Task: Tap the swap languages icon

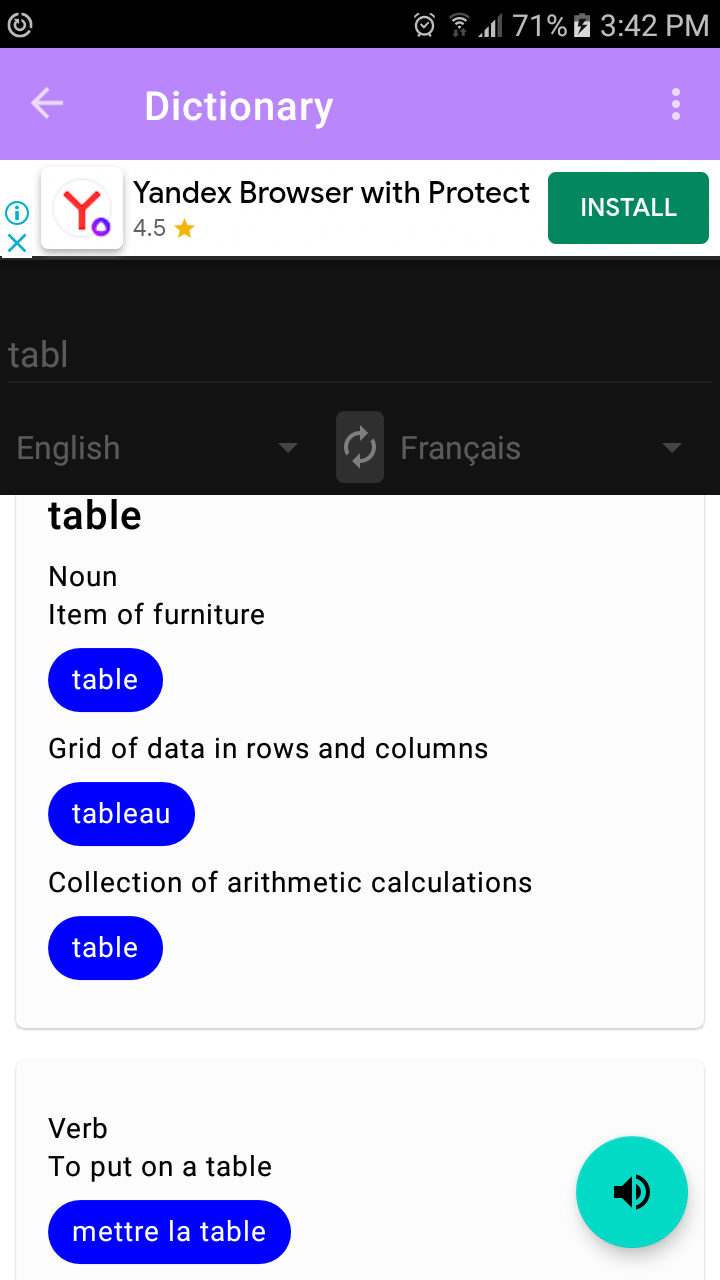Action: click(x=360, y=447)
